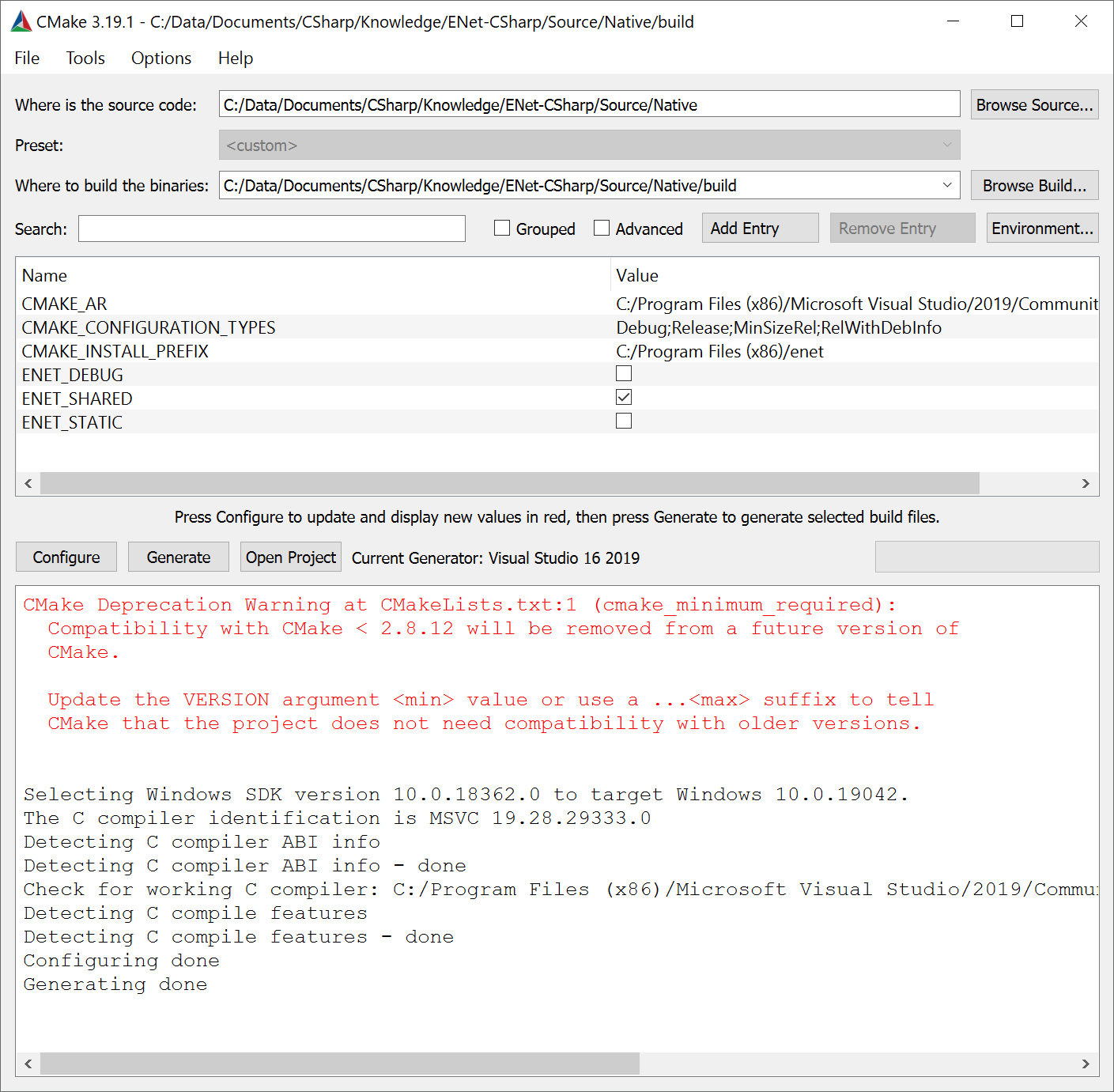
Task: Click cache table right scroll arrow
Action: point(1086,483)
